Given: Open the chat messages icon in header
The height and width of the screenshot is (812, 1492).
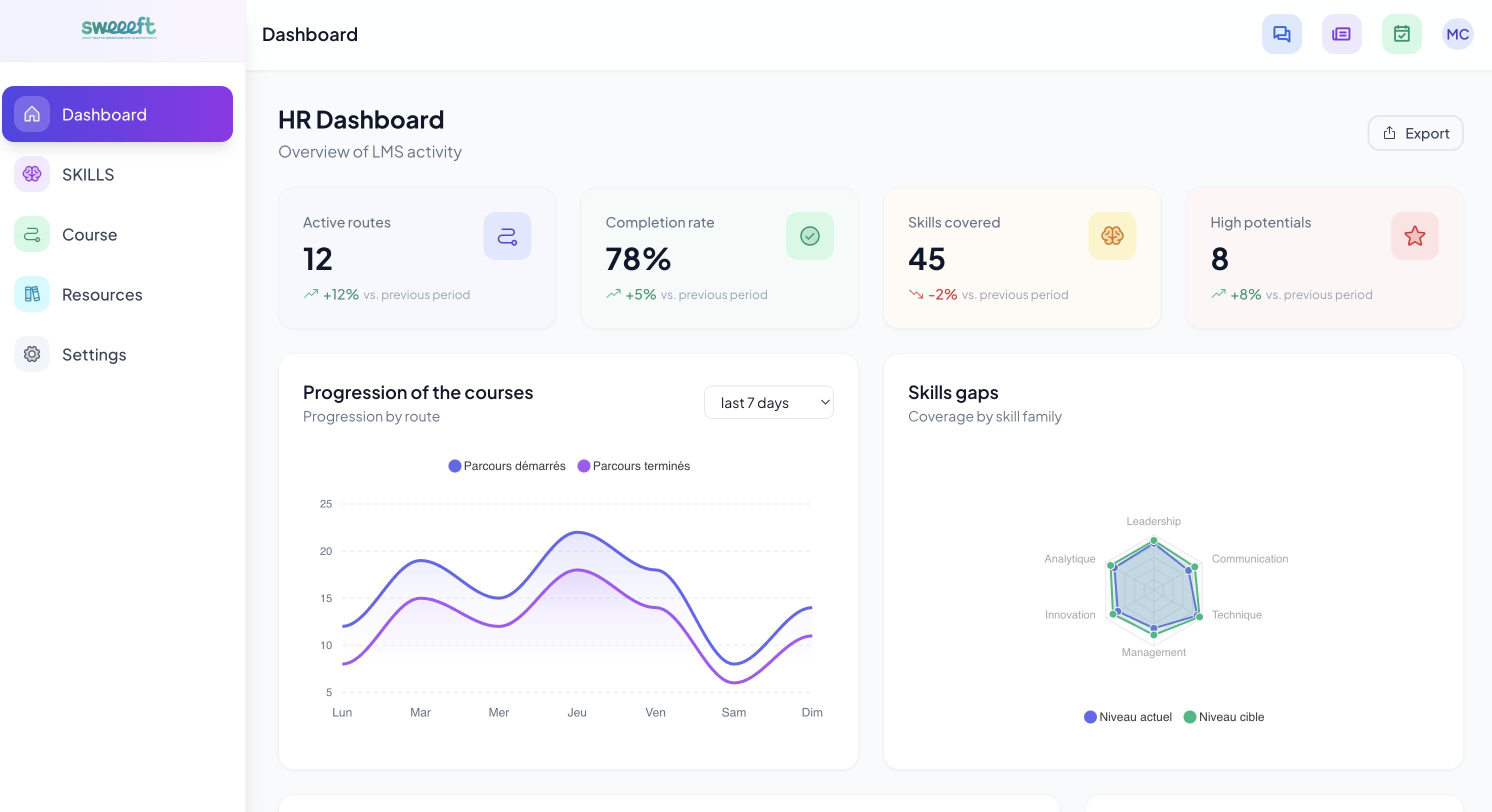Looking at the screenshot, I should coord(1281,33).
